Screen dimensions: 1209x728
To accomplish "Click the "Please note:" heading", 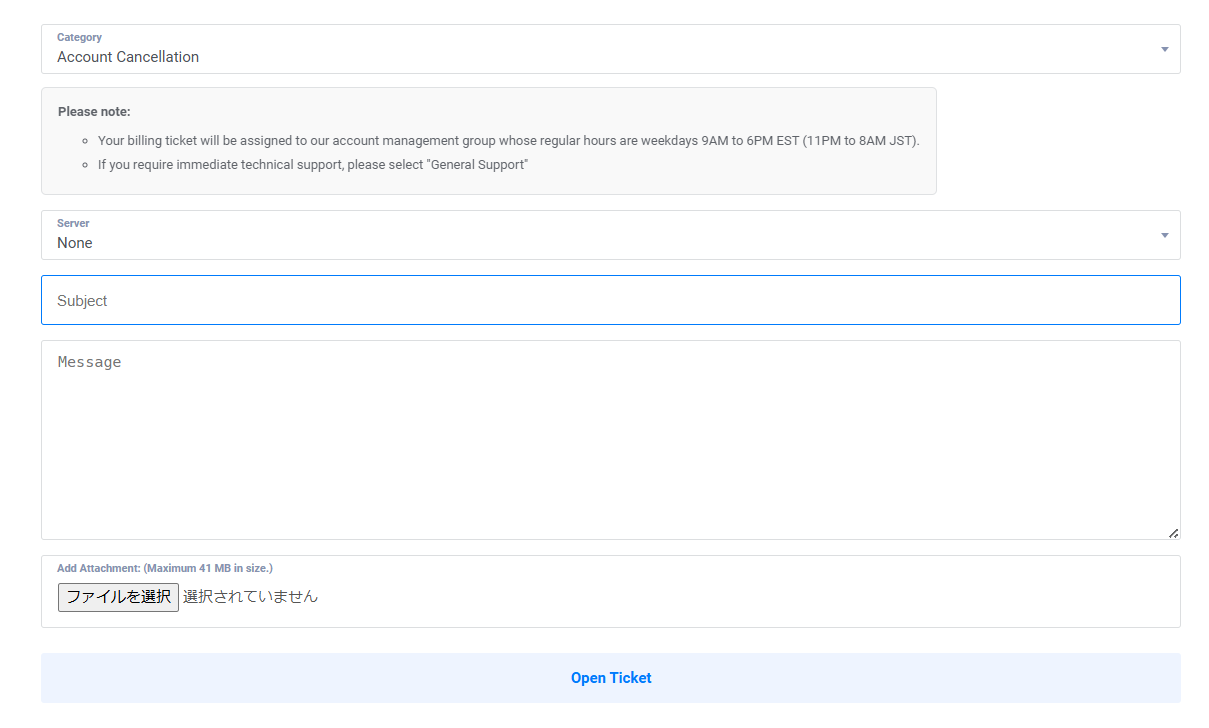I will (94, 112).
